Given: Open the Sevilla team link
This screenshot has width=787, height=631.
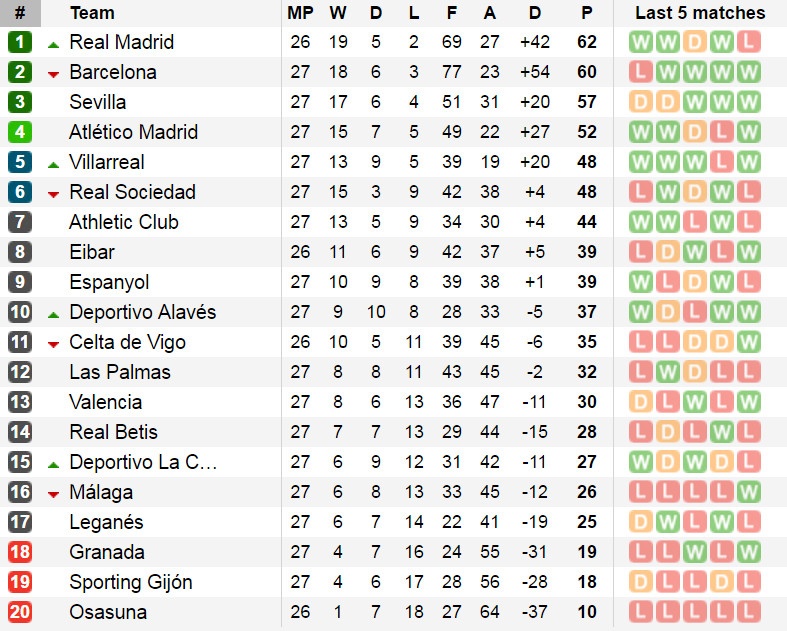Looking at the screenshot, I should tap(97, 102).
